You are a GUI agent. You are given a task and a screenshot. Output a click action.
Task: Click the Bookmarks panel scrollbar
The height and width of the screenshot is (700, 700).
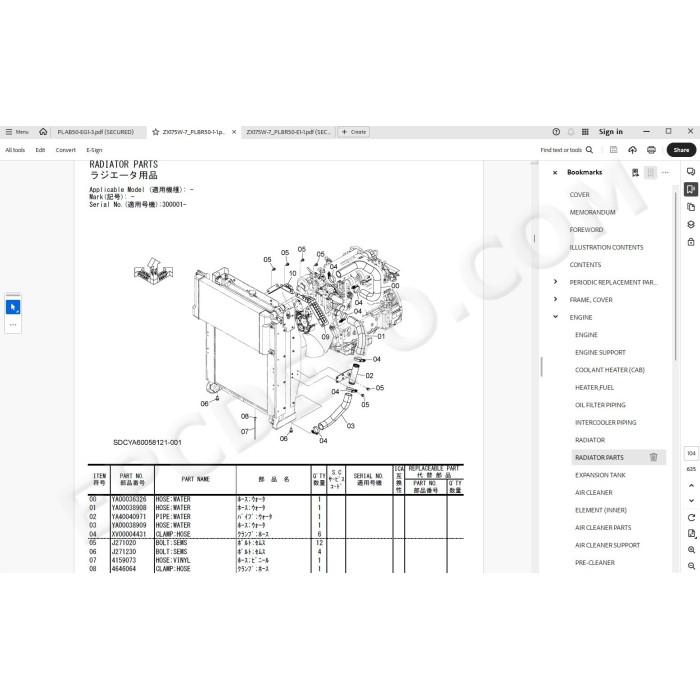pyautogui.click(x=675, y=275)
